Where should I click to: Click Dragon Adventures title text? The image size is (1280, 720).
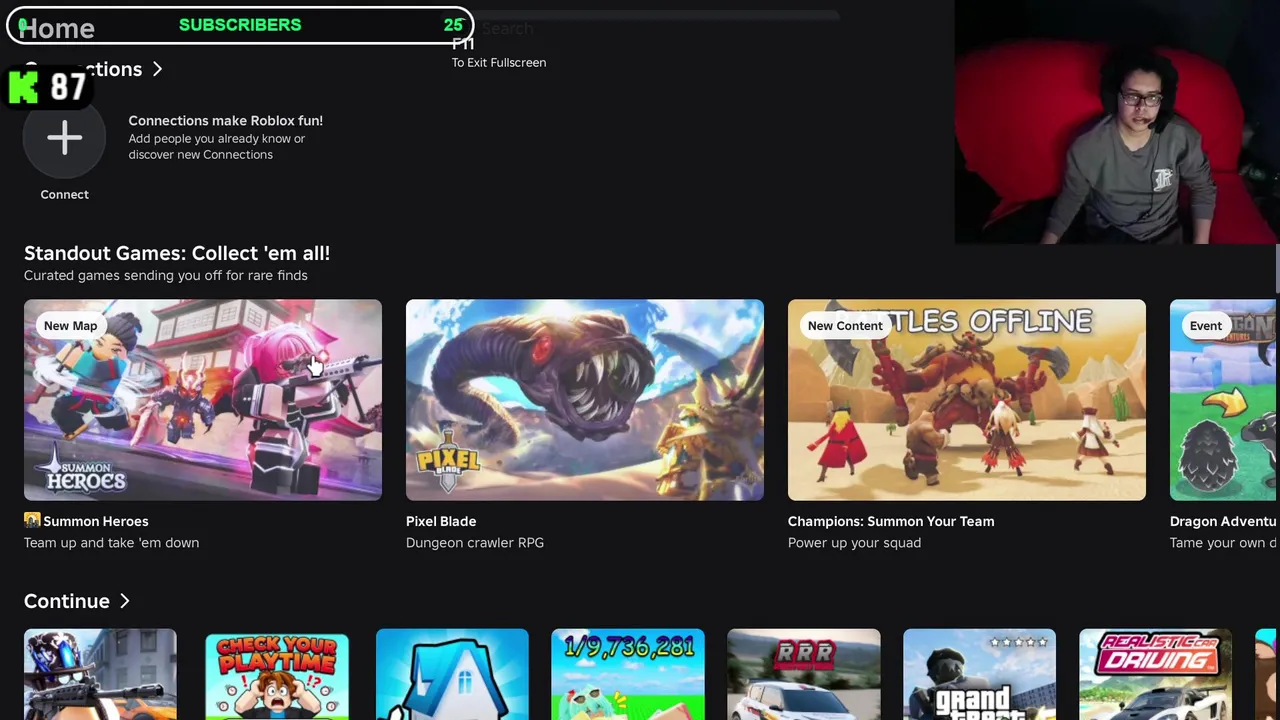1224,521
